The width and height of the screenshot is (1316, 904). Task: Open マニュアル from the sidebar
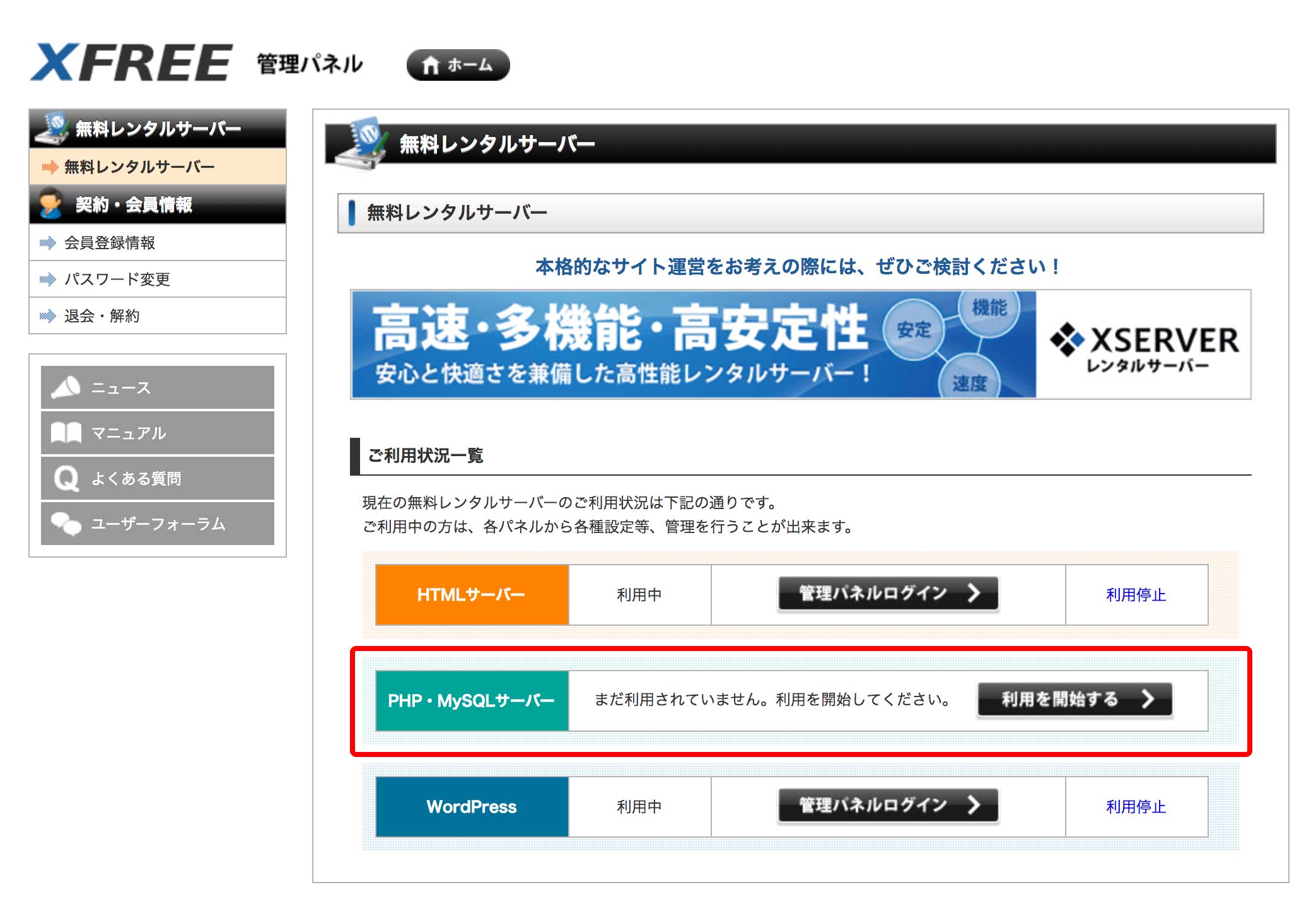158,433
